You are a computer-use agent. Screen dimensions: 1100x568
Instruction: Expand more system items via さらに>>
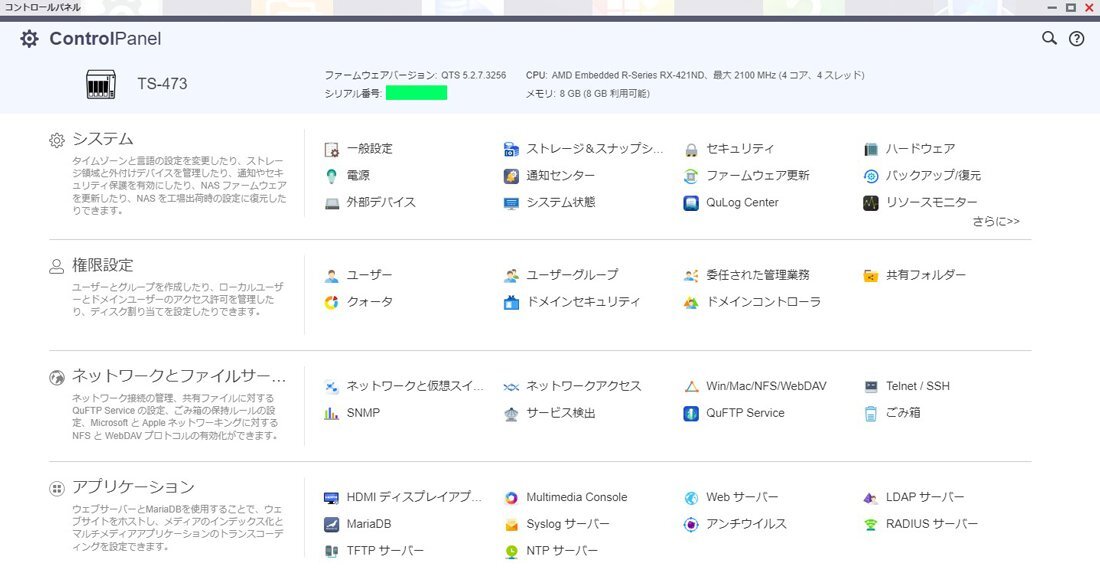pyautogui.click(x=995, y=222)
